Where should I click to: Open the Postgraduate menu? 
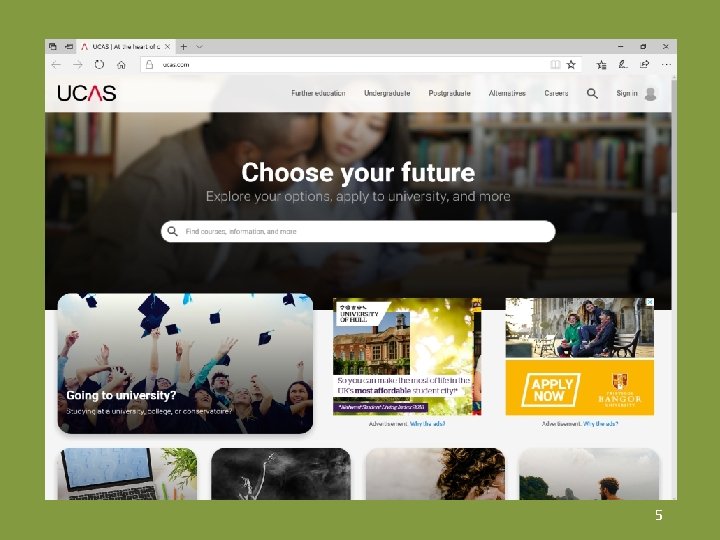(x=450, y=93)
